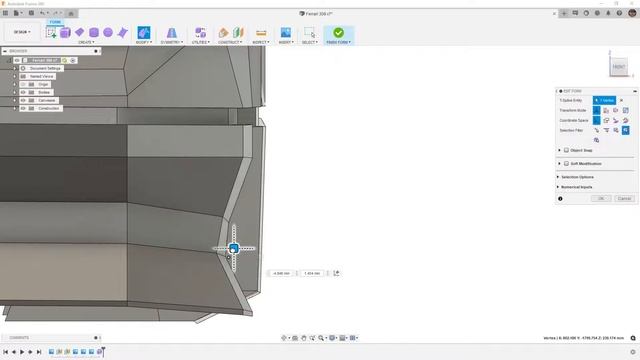Open the Utilities menu

tap(200, 42)
